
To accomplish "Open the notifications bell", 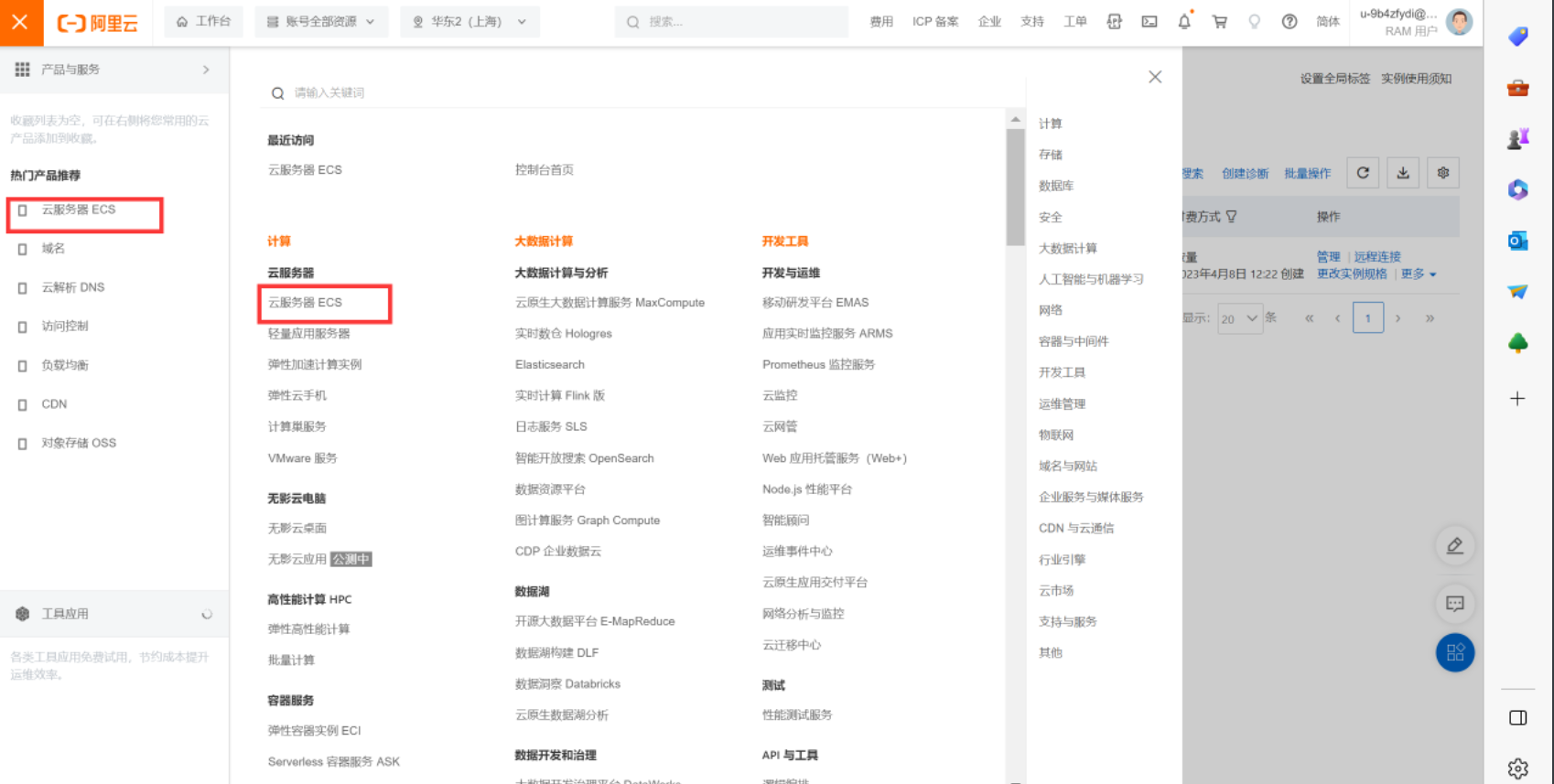I will (1184, 22).
